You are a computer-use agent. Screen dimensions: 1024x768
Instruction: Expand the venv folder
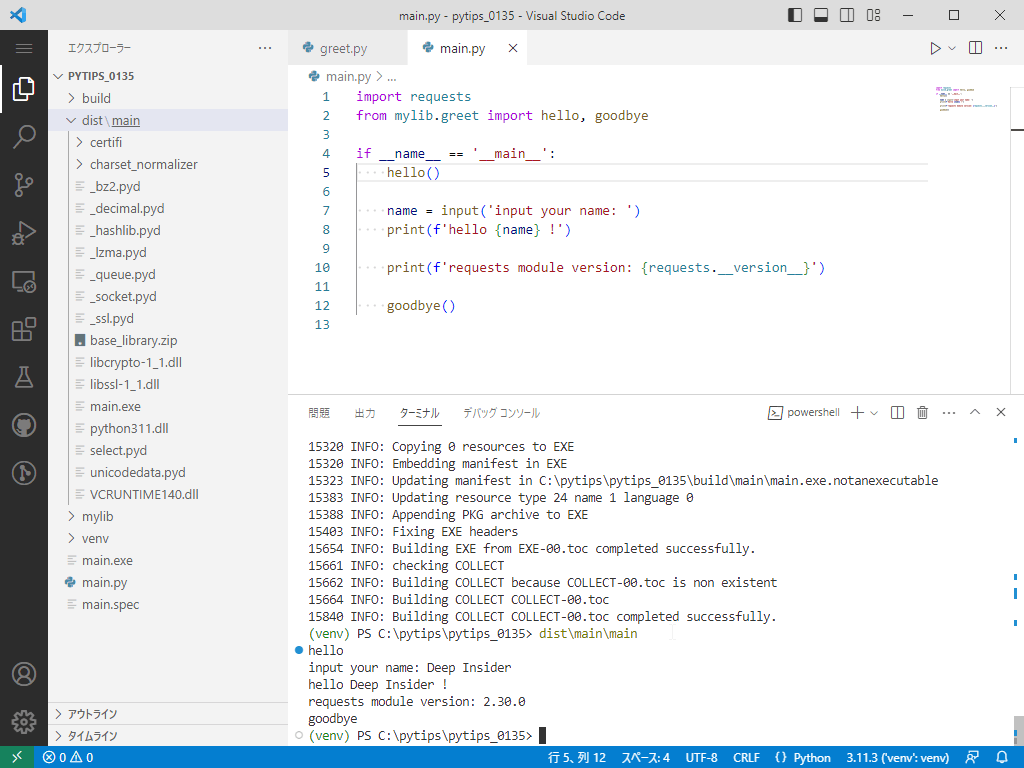tap(95, 538)
